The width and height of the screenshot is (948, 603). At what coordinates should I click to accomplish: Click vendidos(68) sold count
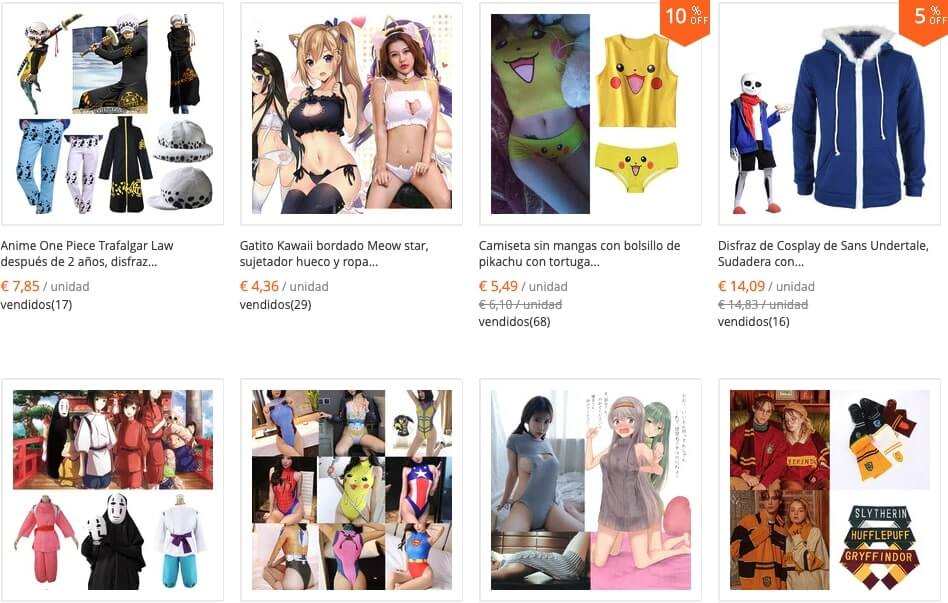click(515, 322)
